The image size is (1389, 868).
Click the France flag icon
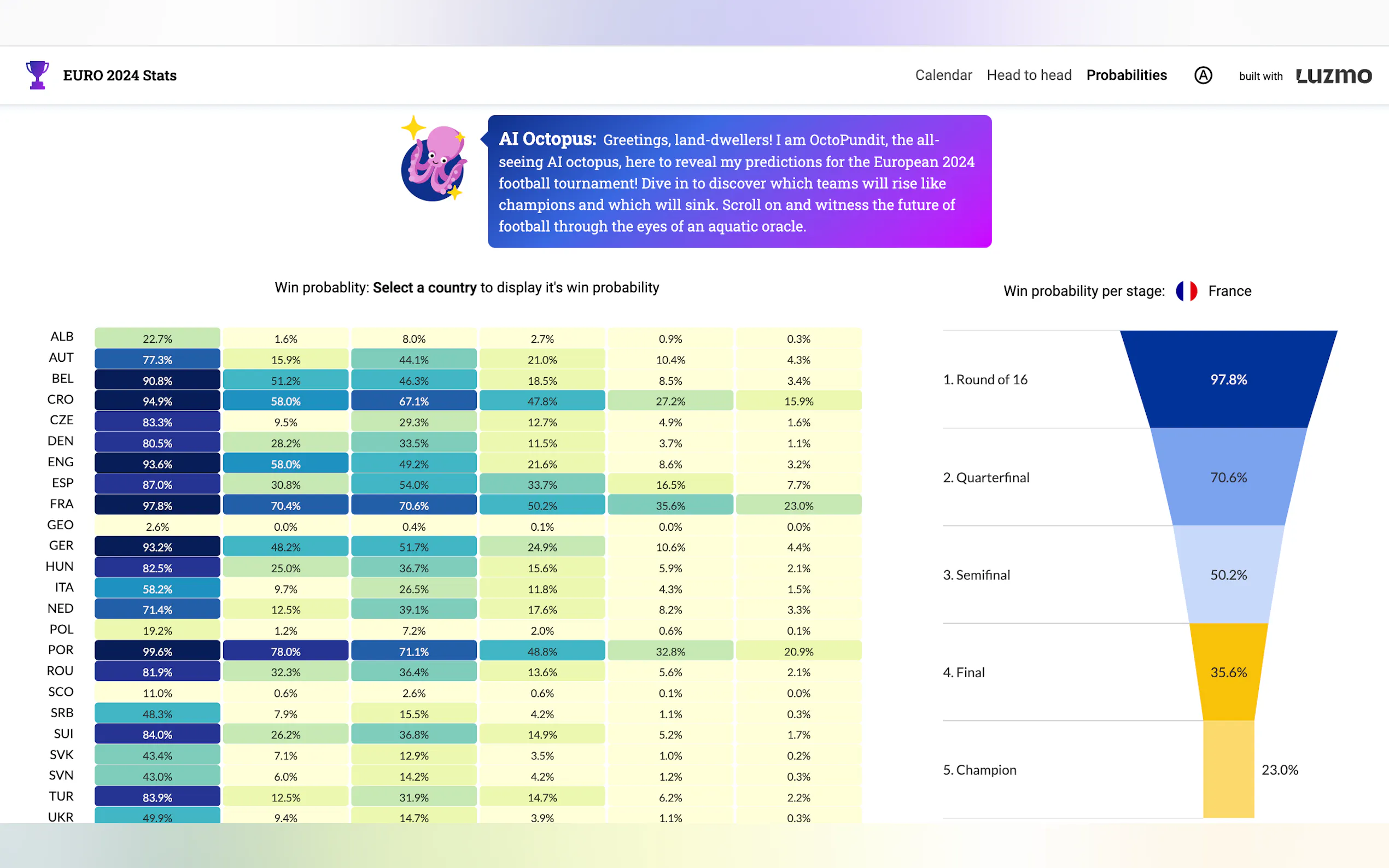coord(1186,291)
